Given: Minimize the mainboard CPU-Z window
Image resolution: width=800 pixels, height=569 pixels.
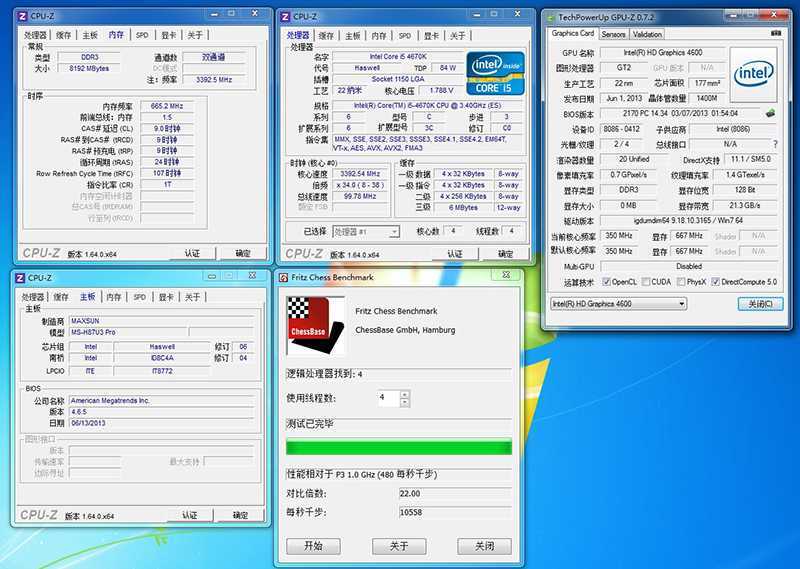Looking at the screenshot, I should [212, 276].
